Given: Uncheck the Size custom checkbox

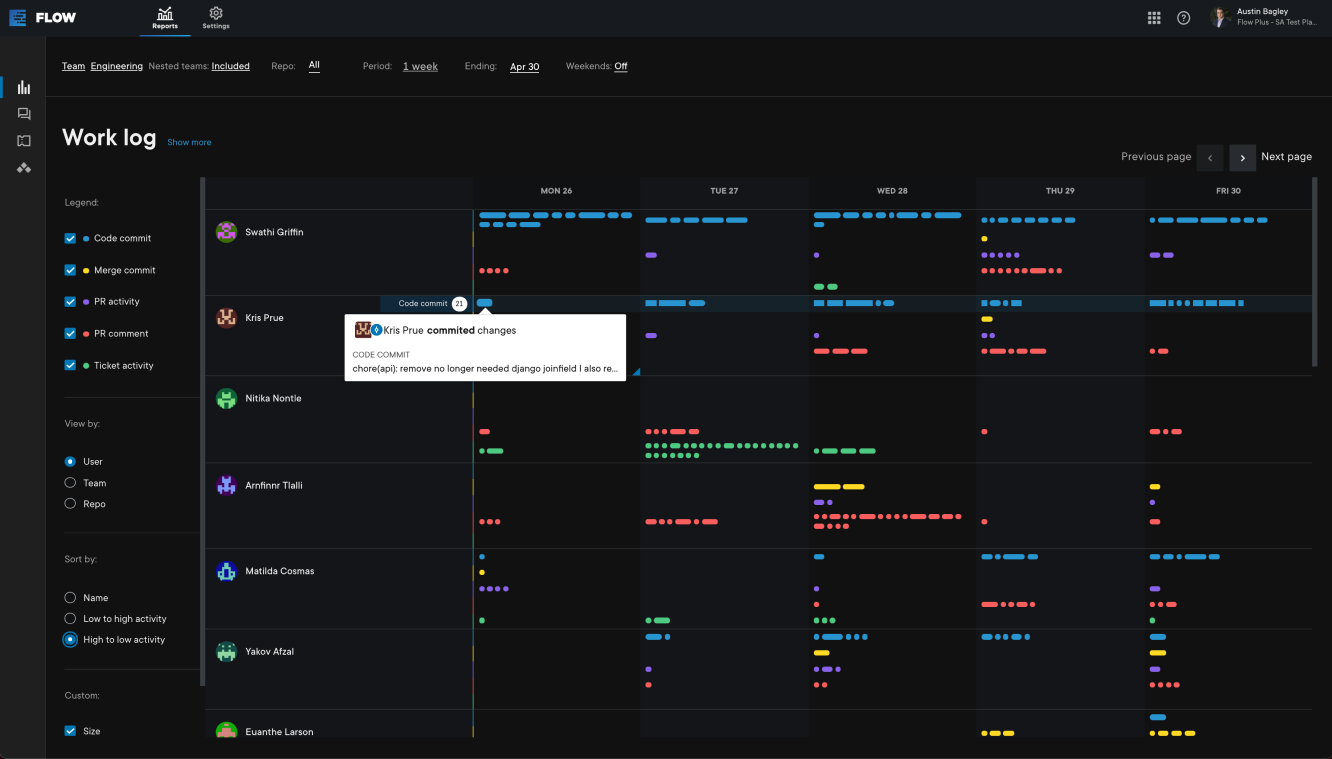Looking at the screenshot, I should 70,731.
